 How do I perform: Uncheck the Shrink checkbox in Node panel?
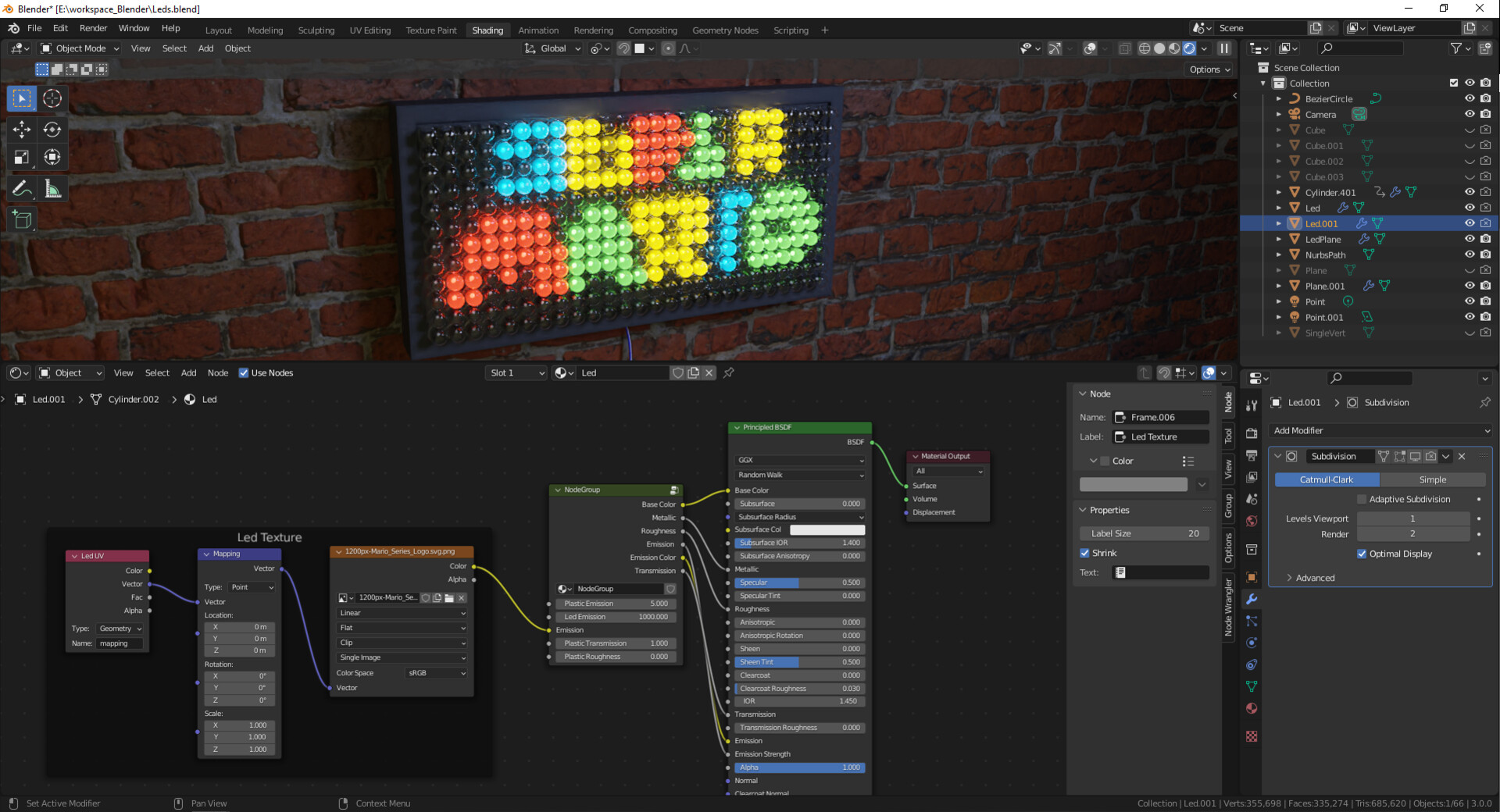(x=1085, y=553)
